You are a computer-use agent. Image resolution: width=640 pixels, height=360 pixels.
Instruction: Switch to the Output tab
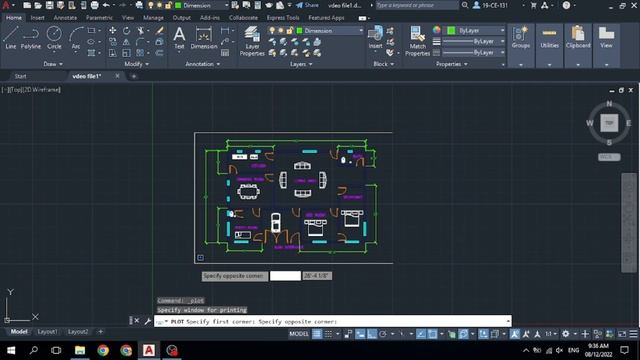click(x=181, y=18)
